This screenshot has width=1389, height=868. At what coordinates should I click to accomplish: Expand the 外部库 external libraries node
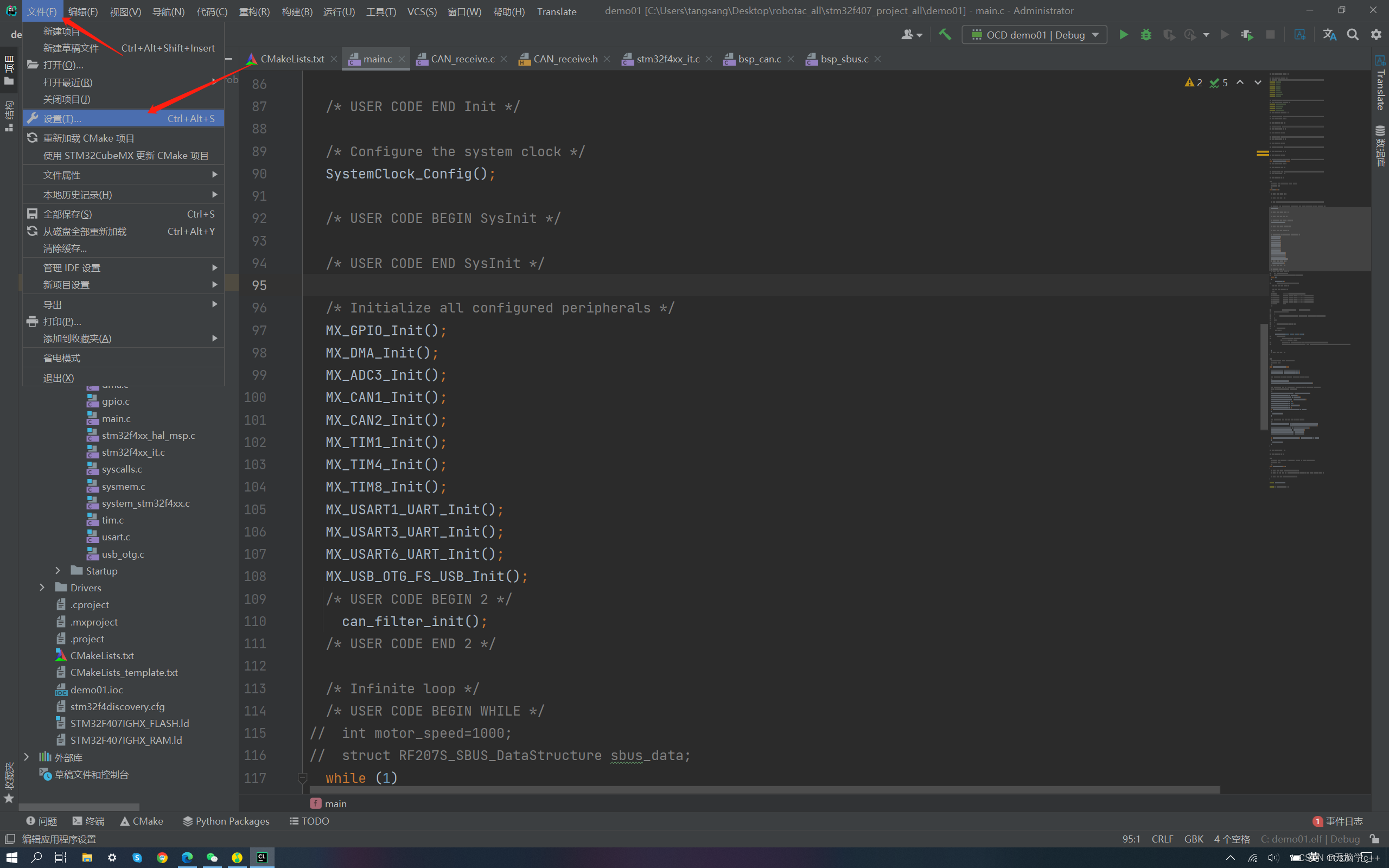click(x=27, y=757)
